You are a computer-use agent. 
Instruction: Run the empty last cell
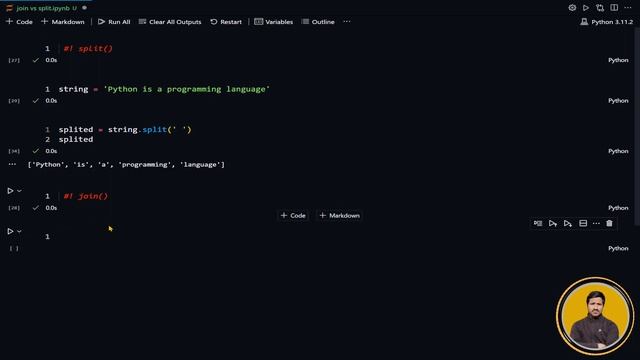(10, 231)
